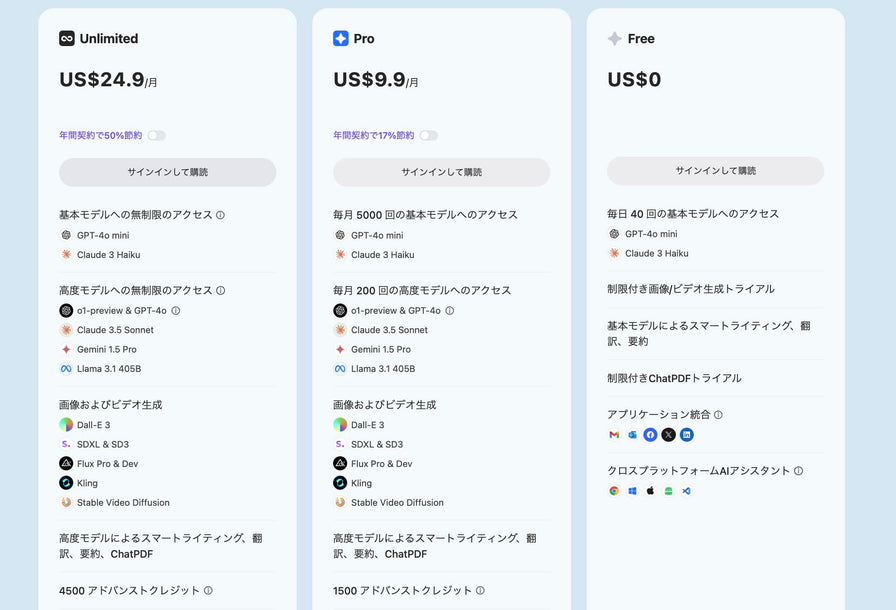The image size is (896, 610).
Task: Click the Android platform icon
Action: pyautogui.click(x=668, y=491)
